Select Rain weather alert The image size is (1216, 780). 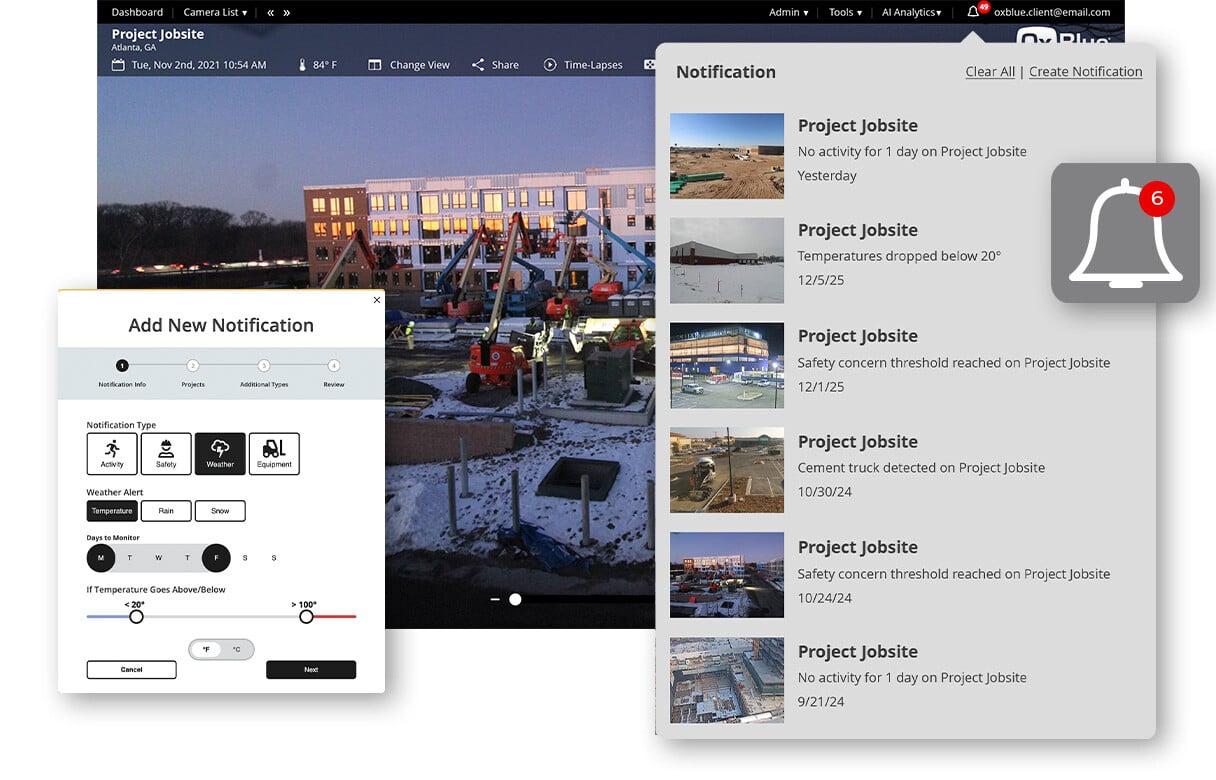[166, 511]
